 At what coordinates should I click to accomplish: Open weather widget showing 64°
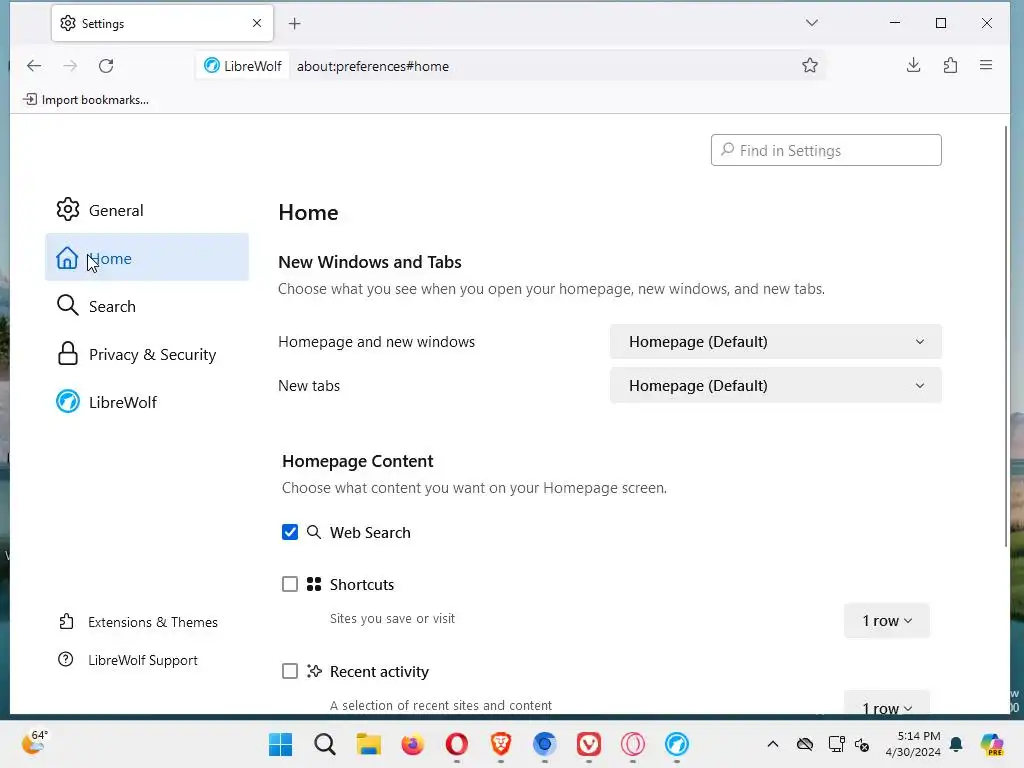click(35, 743)
